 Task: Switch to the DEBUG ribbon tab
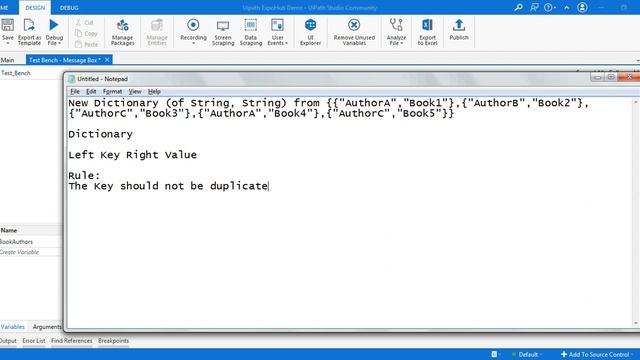(69, 8)
